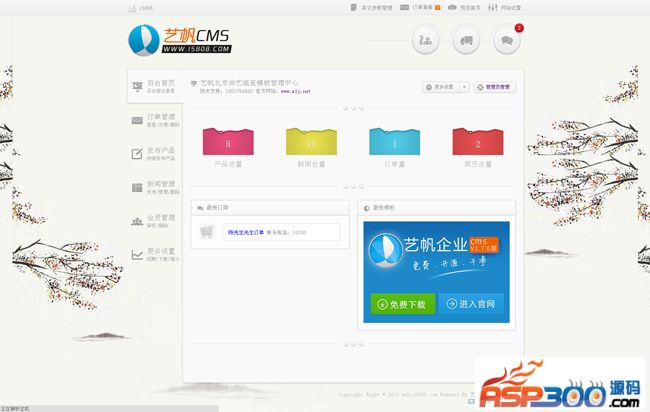Click the 艺帆CMS logo
Viewport: 650px width, 412px height.
coord(180,40)
